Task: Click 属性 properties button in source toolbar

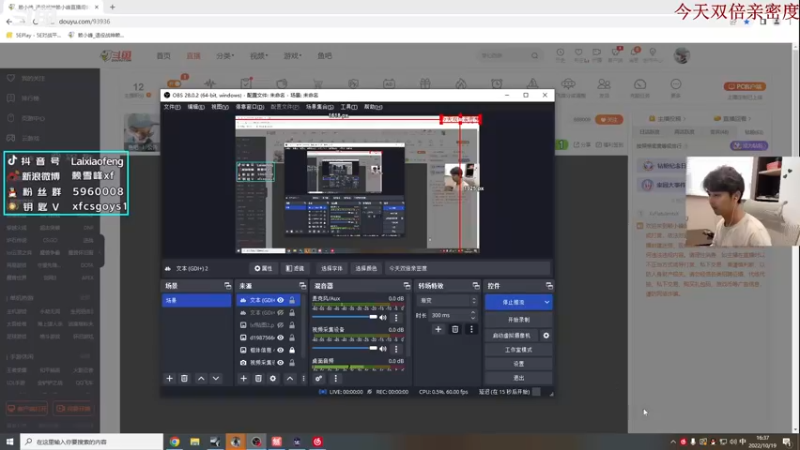Action: tap(263, 268)
